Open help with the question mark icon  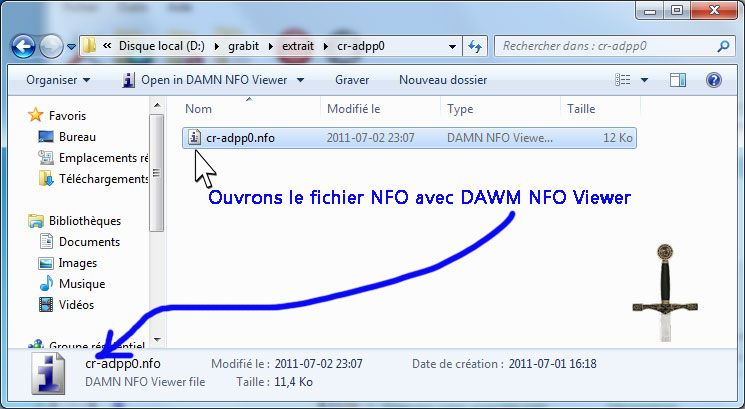pos(714,80)
